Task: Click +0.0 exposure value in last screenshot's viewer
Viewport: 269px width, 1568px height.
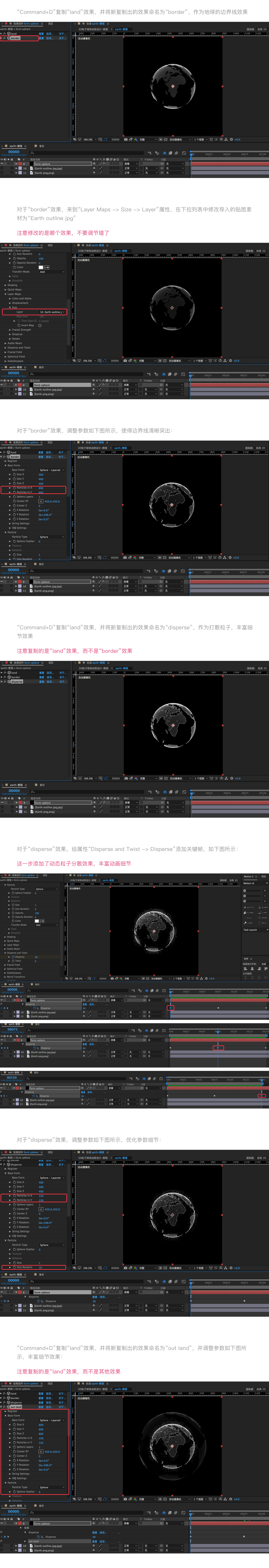Action: click(237, 1499)
